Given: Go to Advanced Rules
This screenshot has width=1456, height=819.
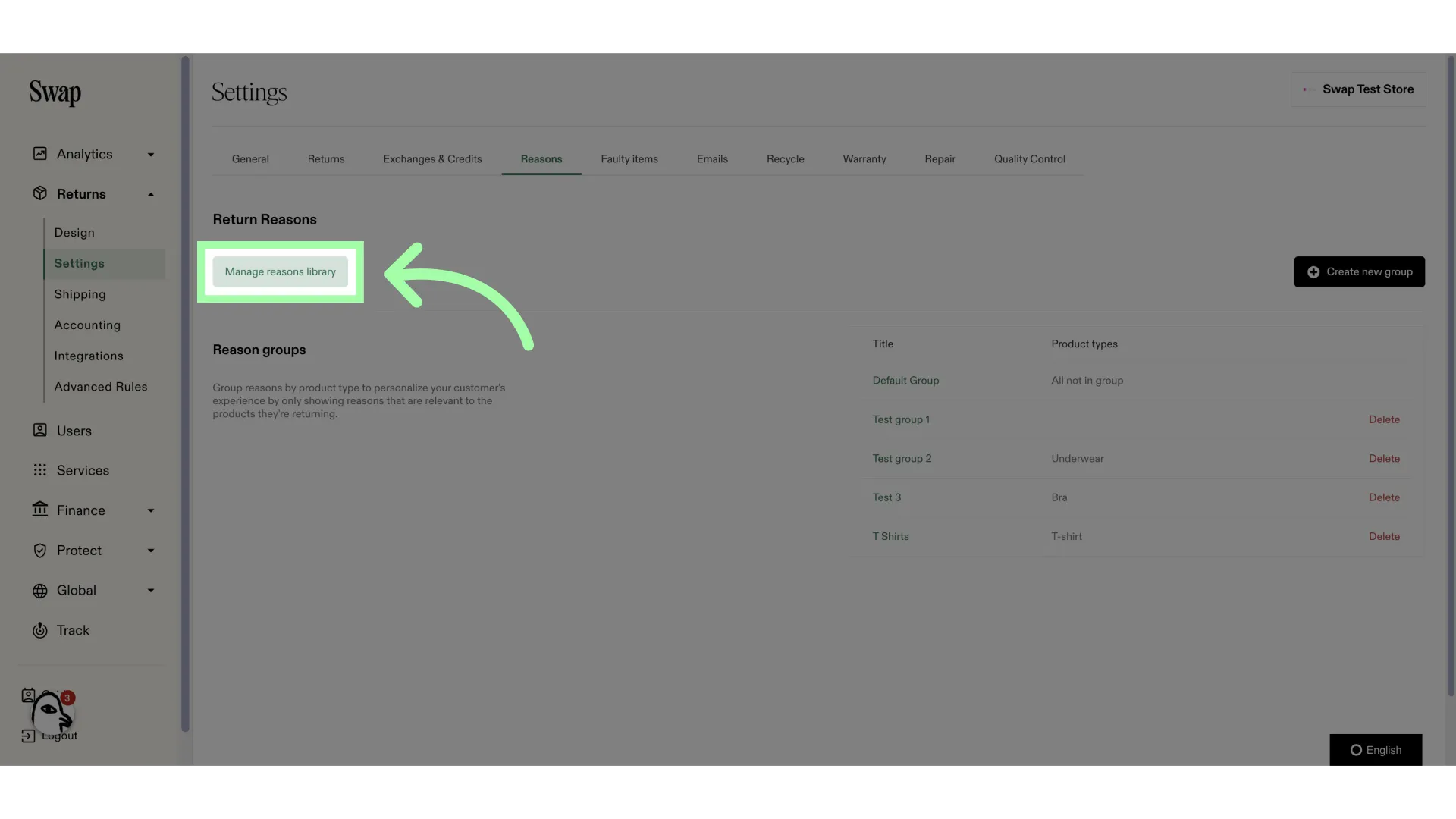Looking at the screenshot, I should point(101,387).
